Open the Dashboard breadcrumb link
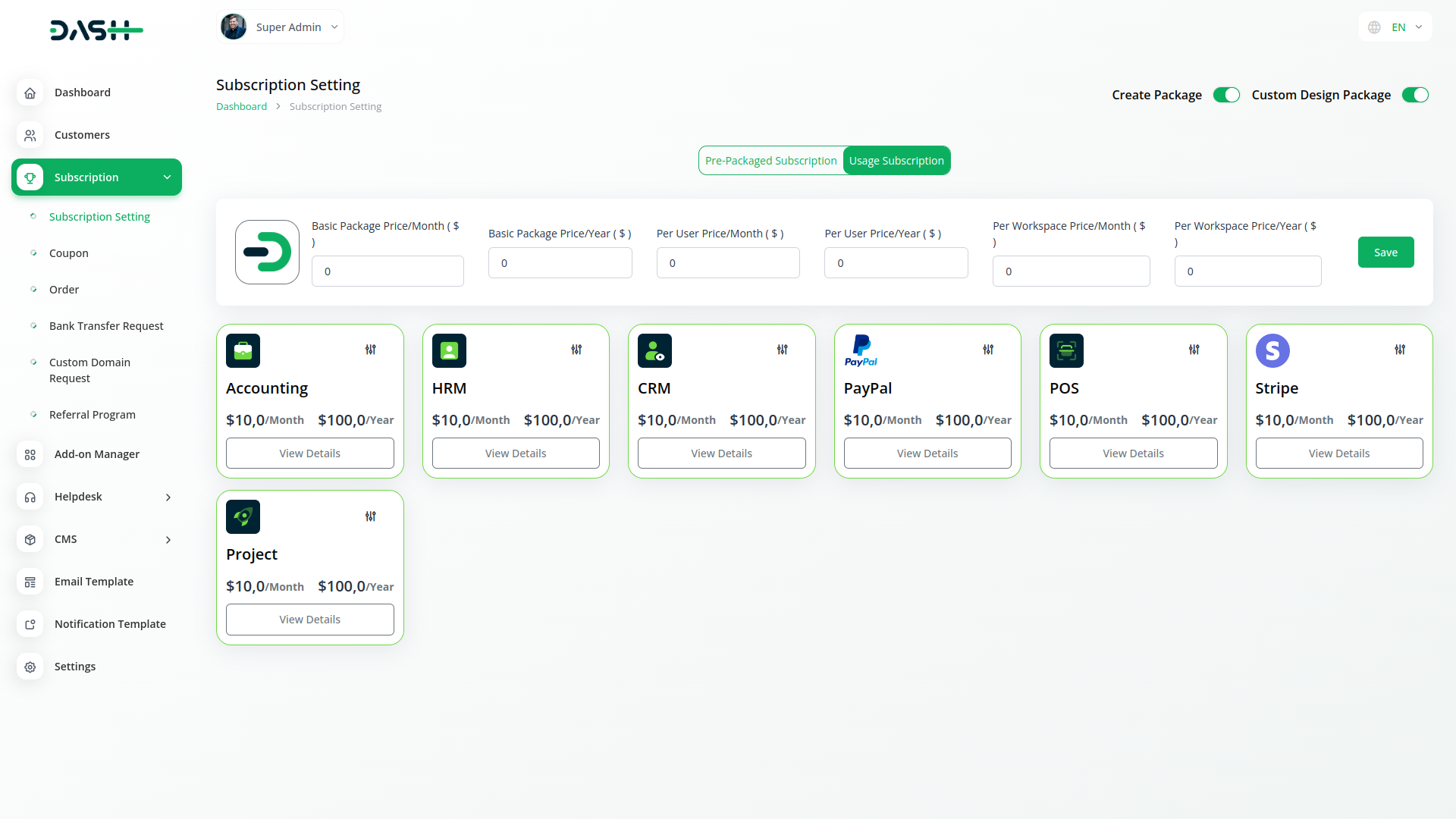The width and height of the screenshot is (1456, 819). [241, 106]
